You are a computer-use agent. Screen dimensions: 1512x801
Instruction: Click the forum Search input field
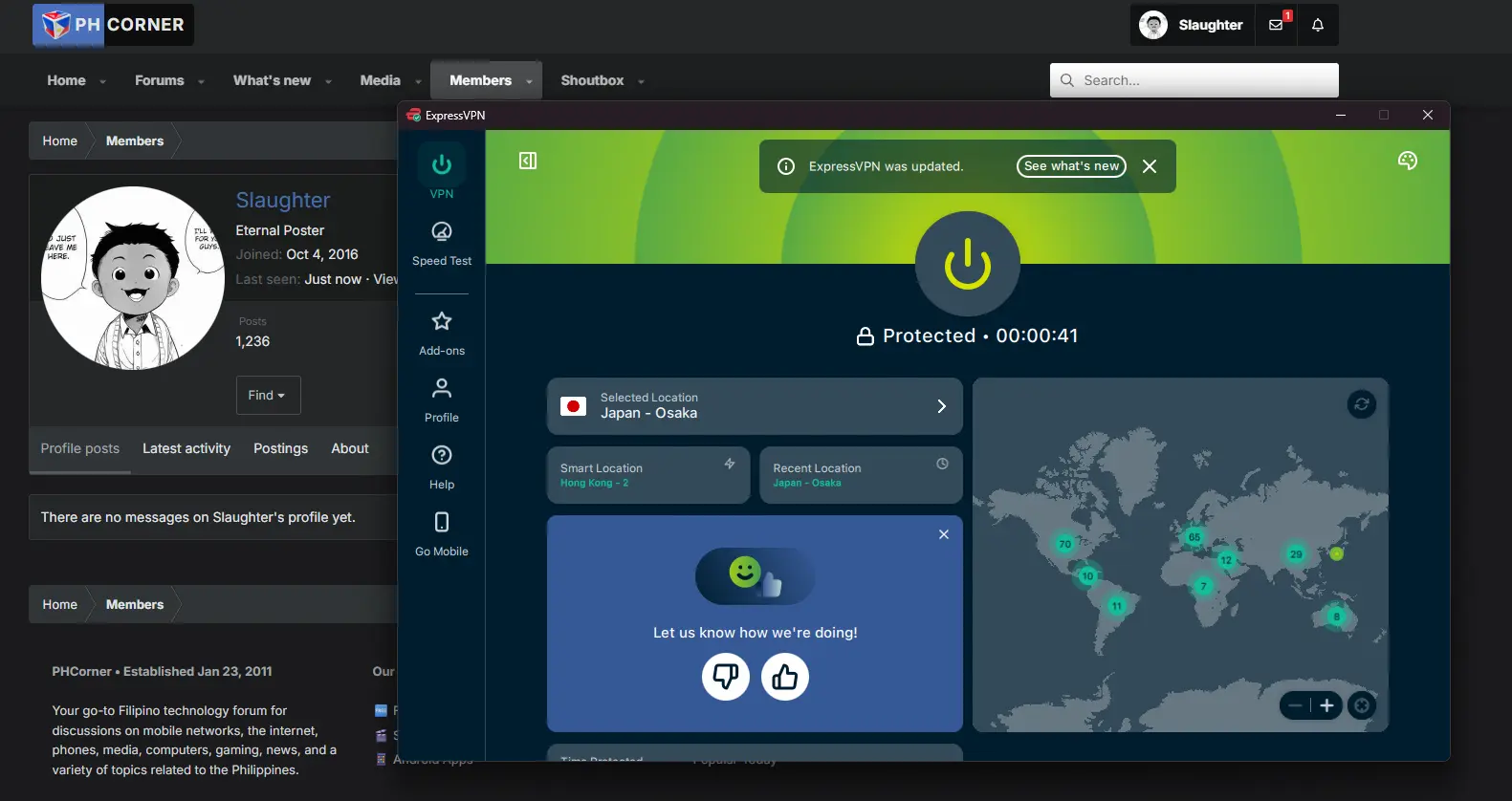point(1194,80)
